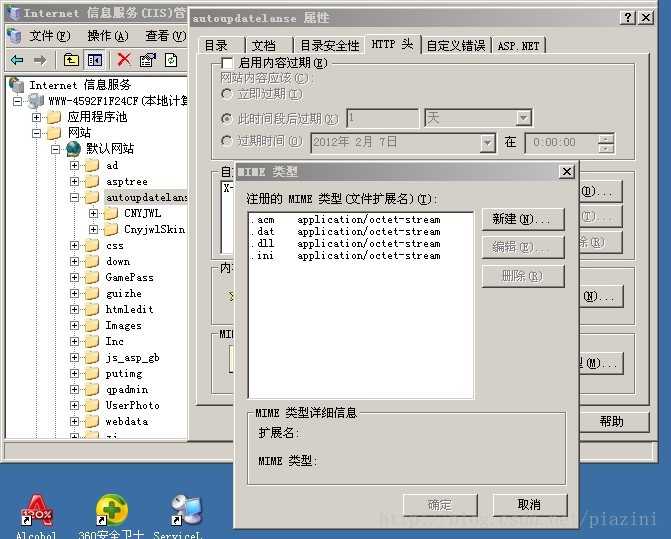Toggle the console tree show/hide icon
Viewport: 671px width, 539px height.
95,60
